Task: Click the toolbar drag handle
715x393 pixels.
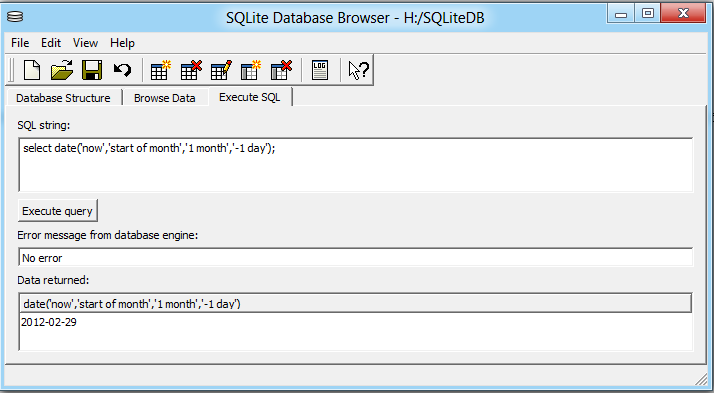Action: (x=11, y=70)
